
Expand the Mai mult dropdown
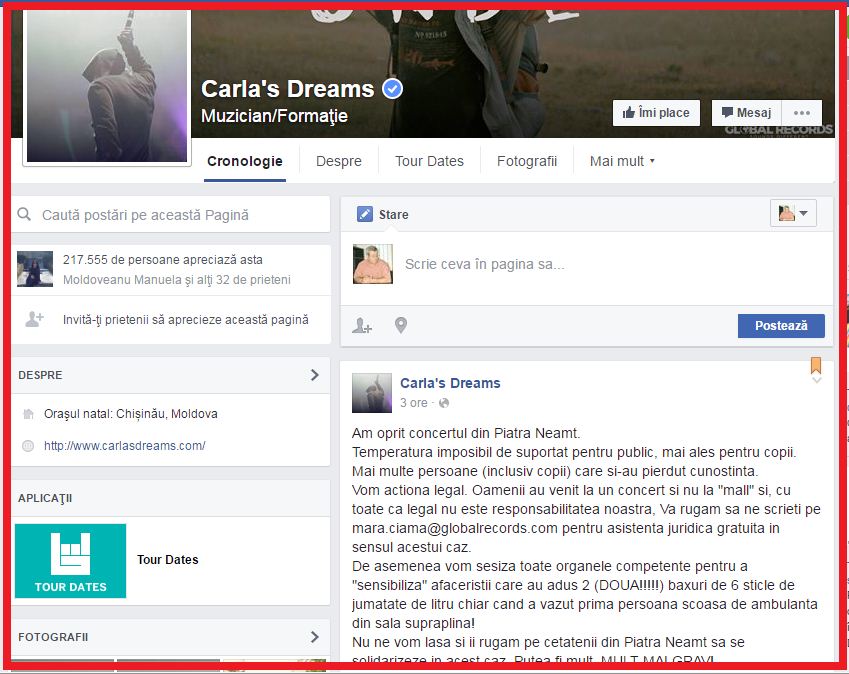click(x=622, y=161)
